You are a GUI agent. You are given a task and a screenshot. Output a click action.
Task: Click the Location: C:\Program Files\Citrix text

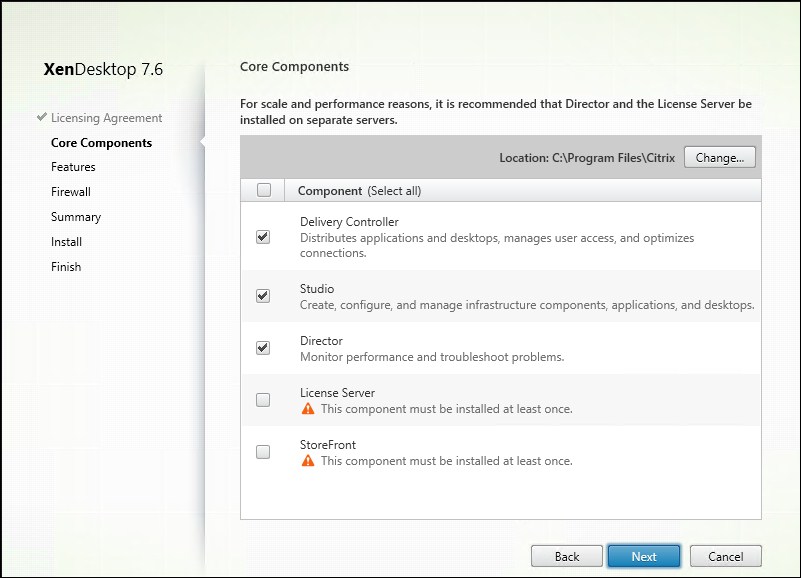point(587,158)
